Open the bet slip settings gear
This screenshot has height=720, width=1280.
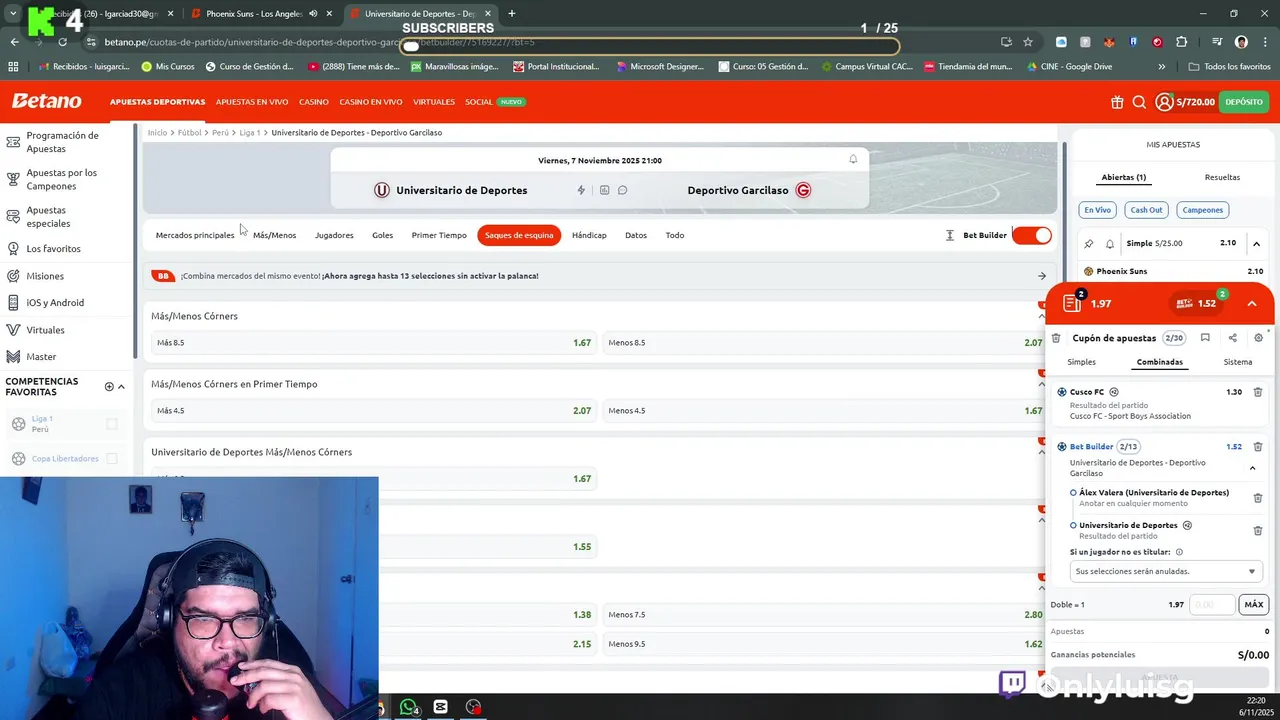pyautogui.click(x=1258, y=338)
